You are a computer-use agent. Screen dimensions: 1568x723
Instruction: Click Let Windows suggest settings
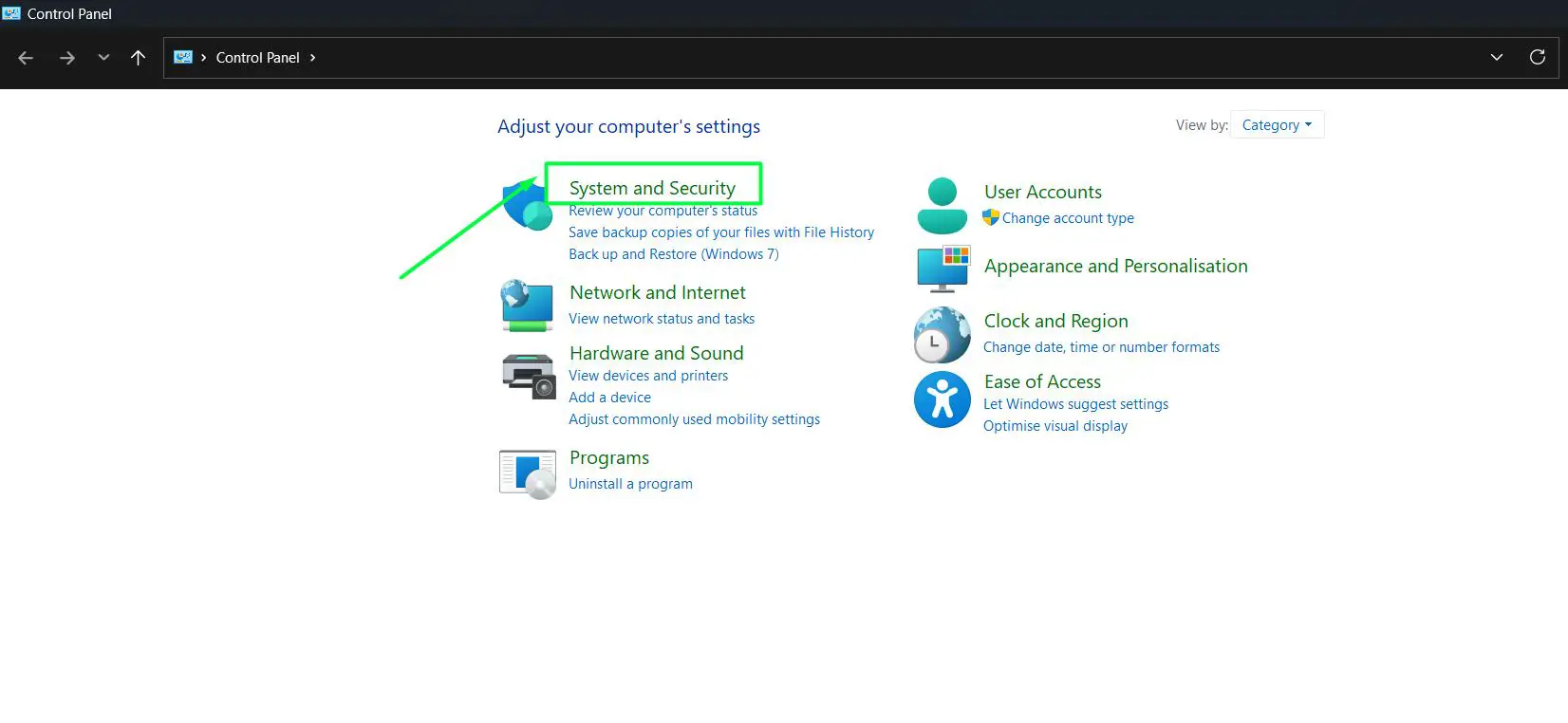coord(1075,404)
